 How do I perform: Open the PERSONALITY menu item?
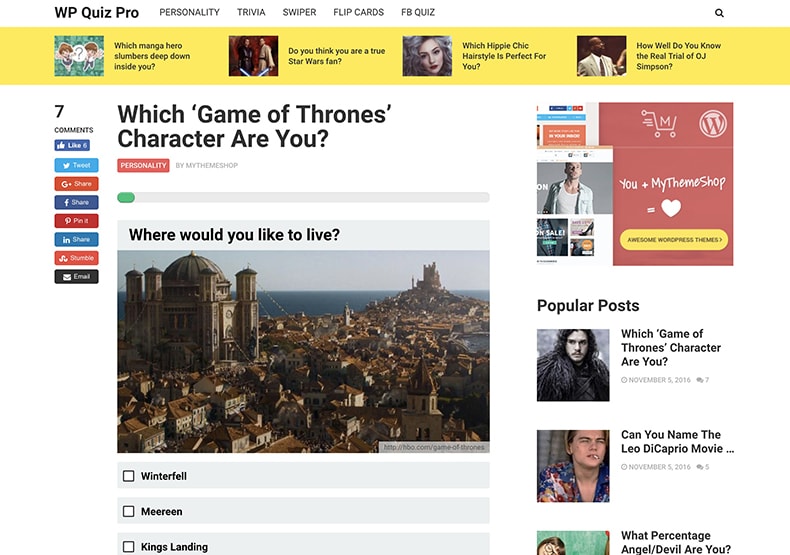pos(189,12)
